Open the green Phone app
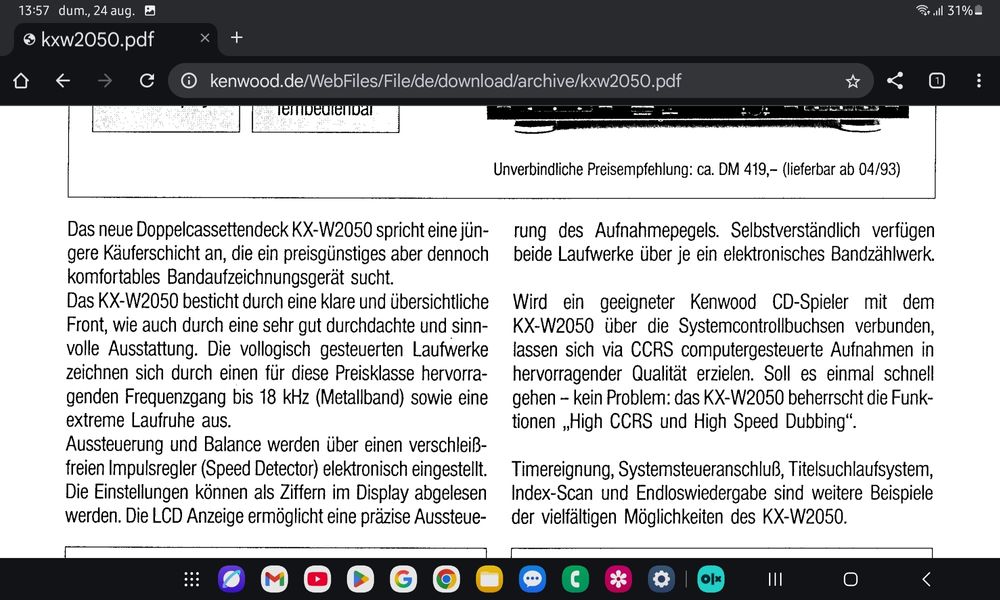1000x600 pixels. point(575,579)
